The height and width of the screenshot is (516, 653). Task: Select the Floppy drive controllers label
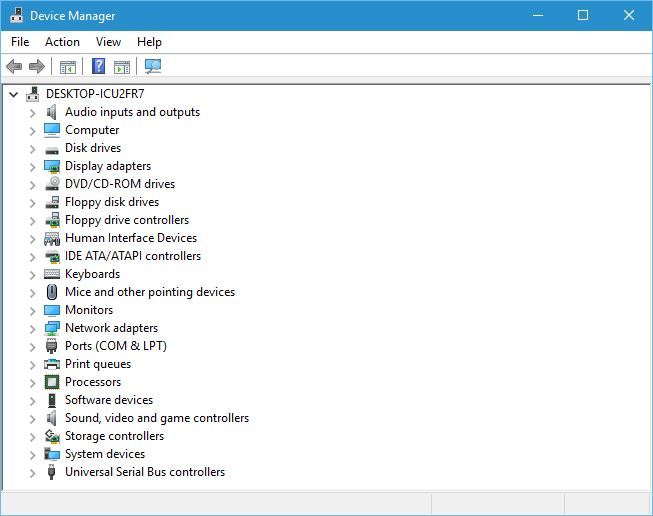click(x=127, y=220)
